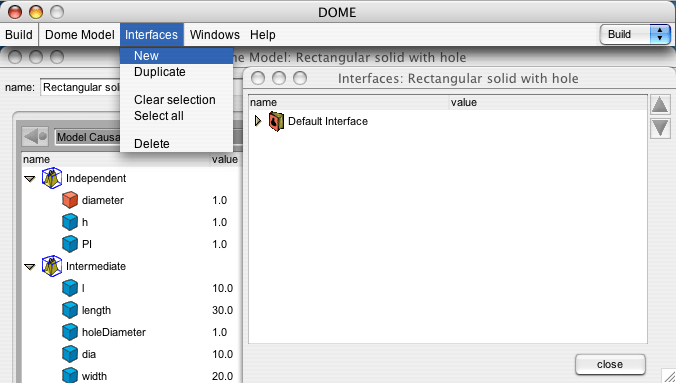Screen dimensions: 676x383
Task: Click the Intermediate filter icon
Action: (x=52, y=266)
